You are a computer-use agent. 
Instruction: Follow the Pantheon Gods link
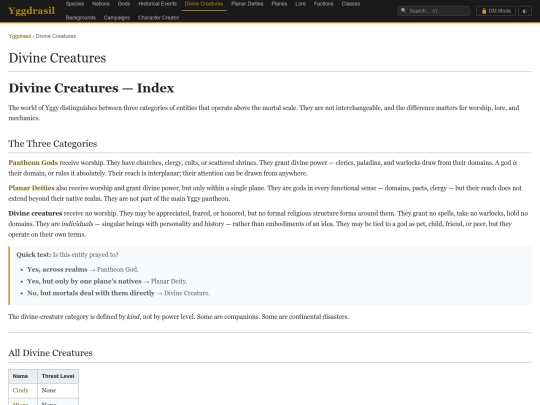[33, 163]
